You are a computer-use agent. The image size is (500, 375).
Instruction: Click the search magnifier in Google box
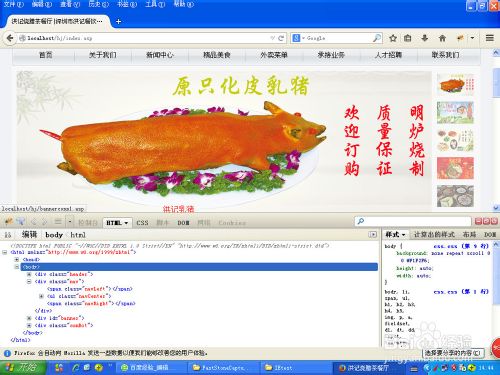pos(377,38)
